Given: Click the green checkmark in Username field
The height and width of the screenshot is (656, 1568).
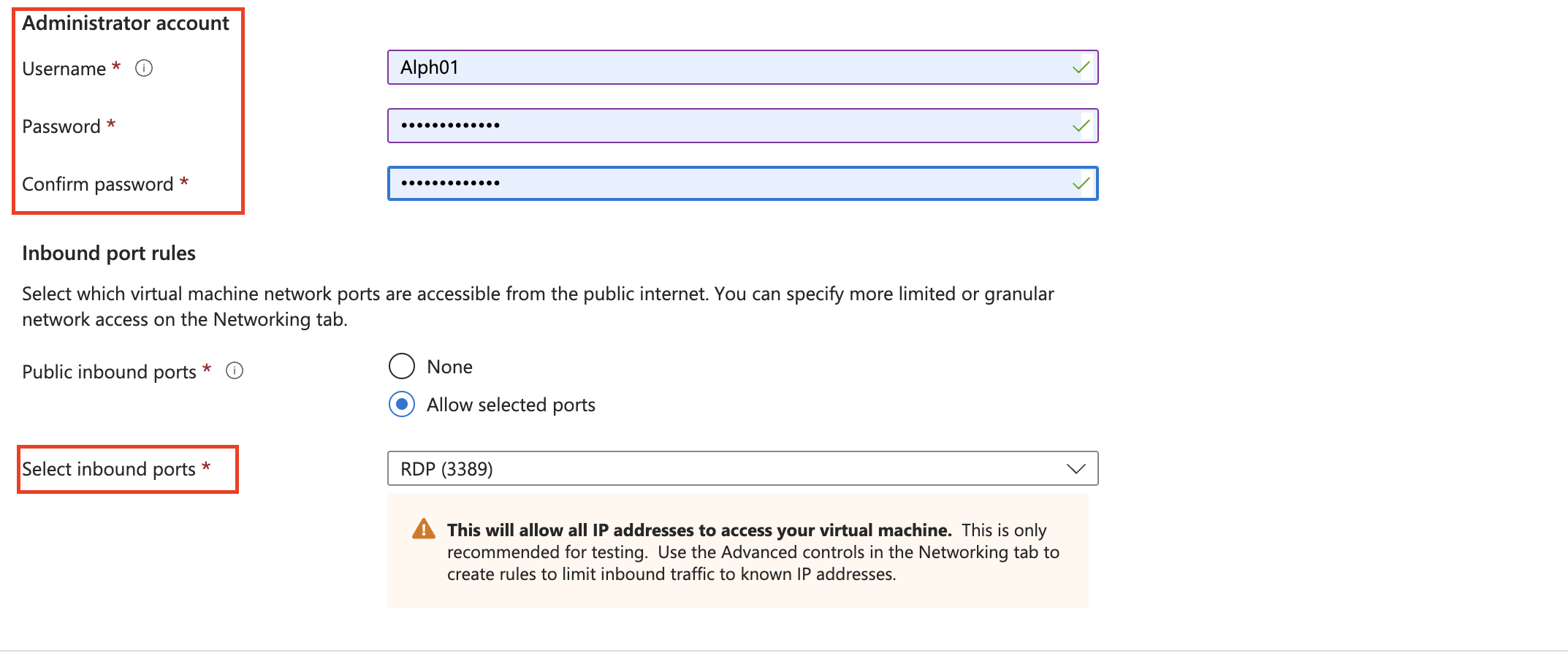Looking at the screenshot, I should click(x=1081, y=67).
